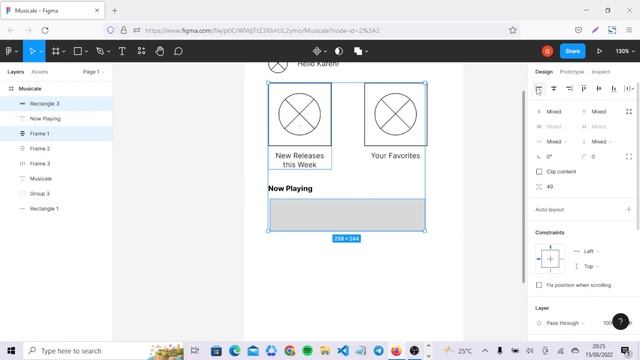Select the Hand tool
This screenshot has height=360, width=640.
(x=160, y=51)
